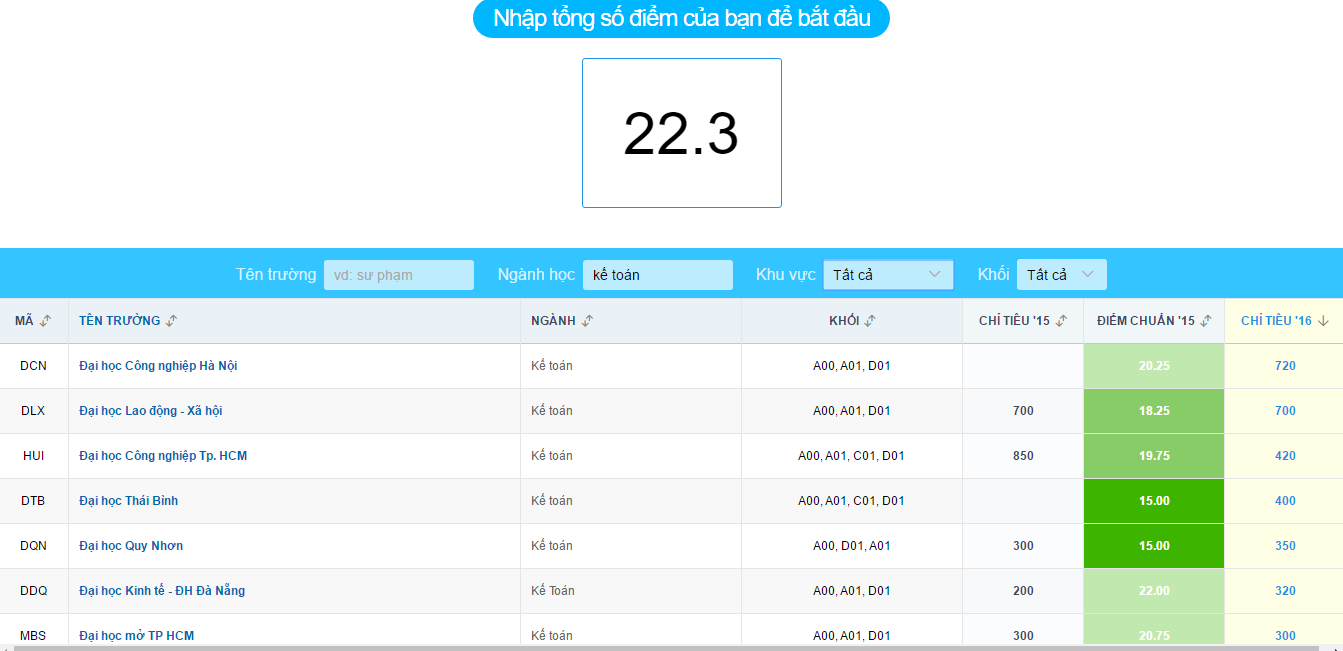Open Đại học Công nghiệp Hà Nội link
Screen dimensions: 1343x651
[158, 366]
